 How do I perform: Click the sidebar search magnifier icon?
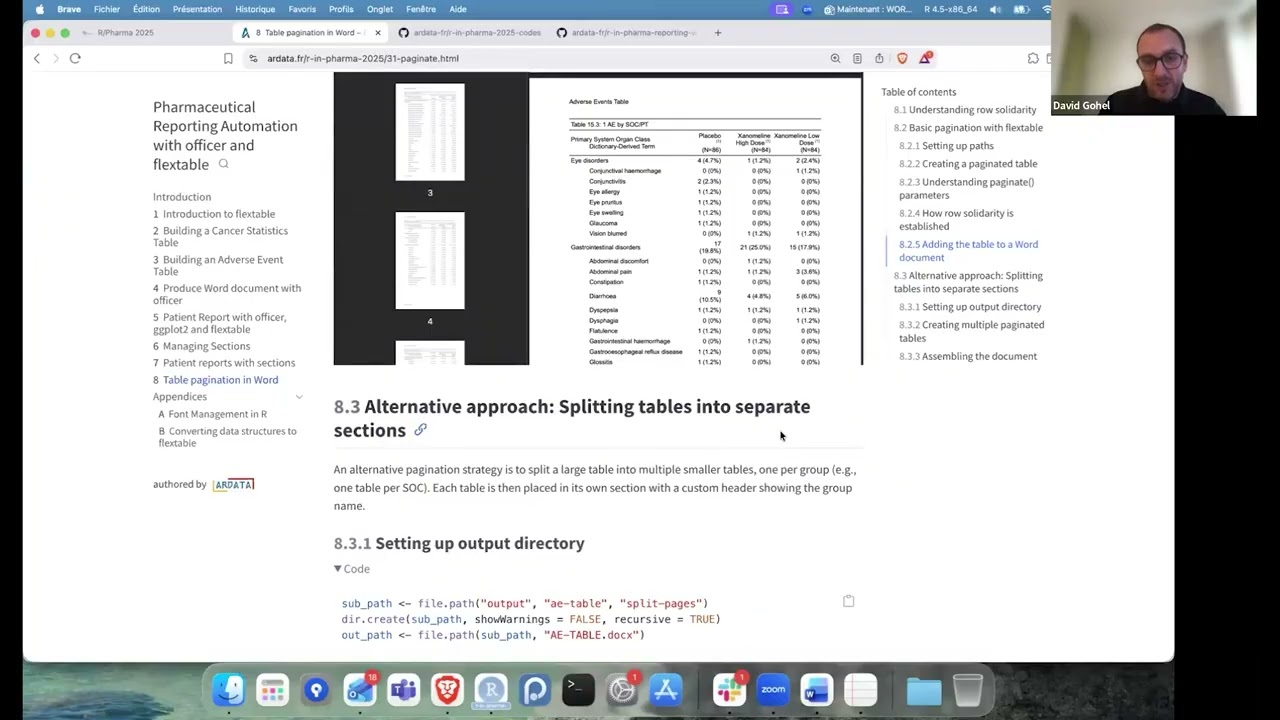(224, 164)
